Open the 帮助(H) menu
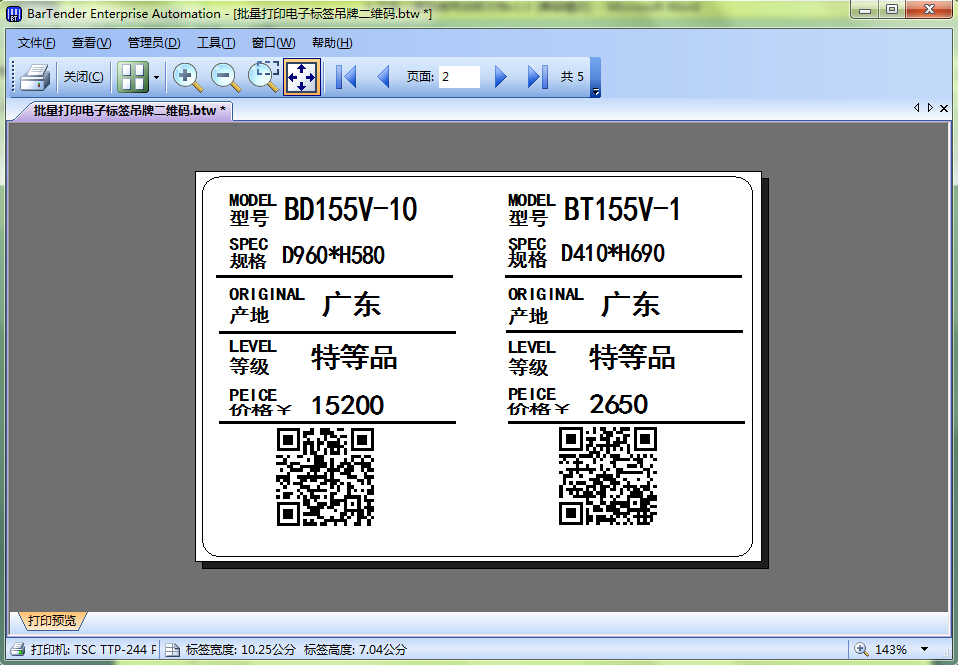This screenshot has width=958, height=665. point(332,43)
